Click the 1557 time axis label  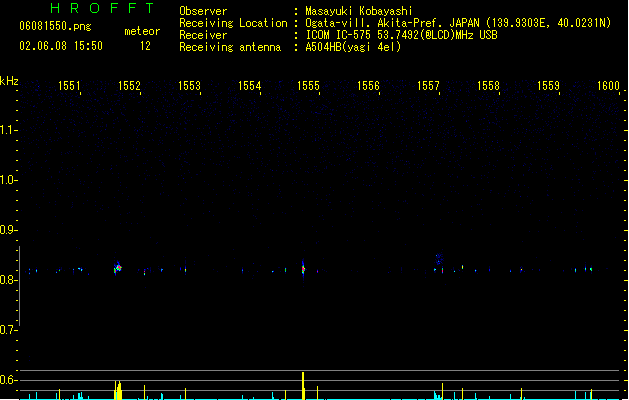[x=428, y=85]
